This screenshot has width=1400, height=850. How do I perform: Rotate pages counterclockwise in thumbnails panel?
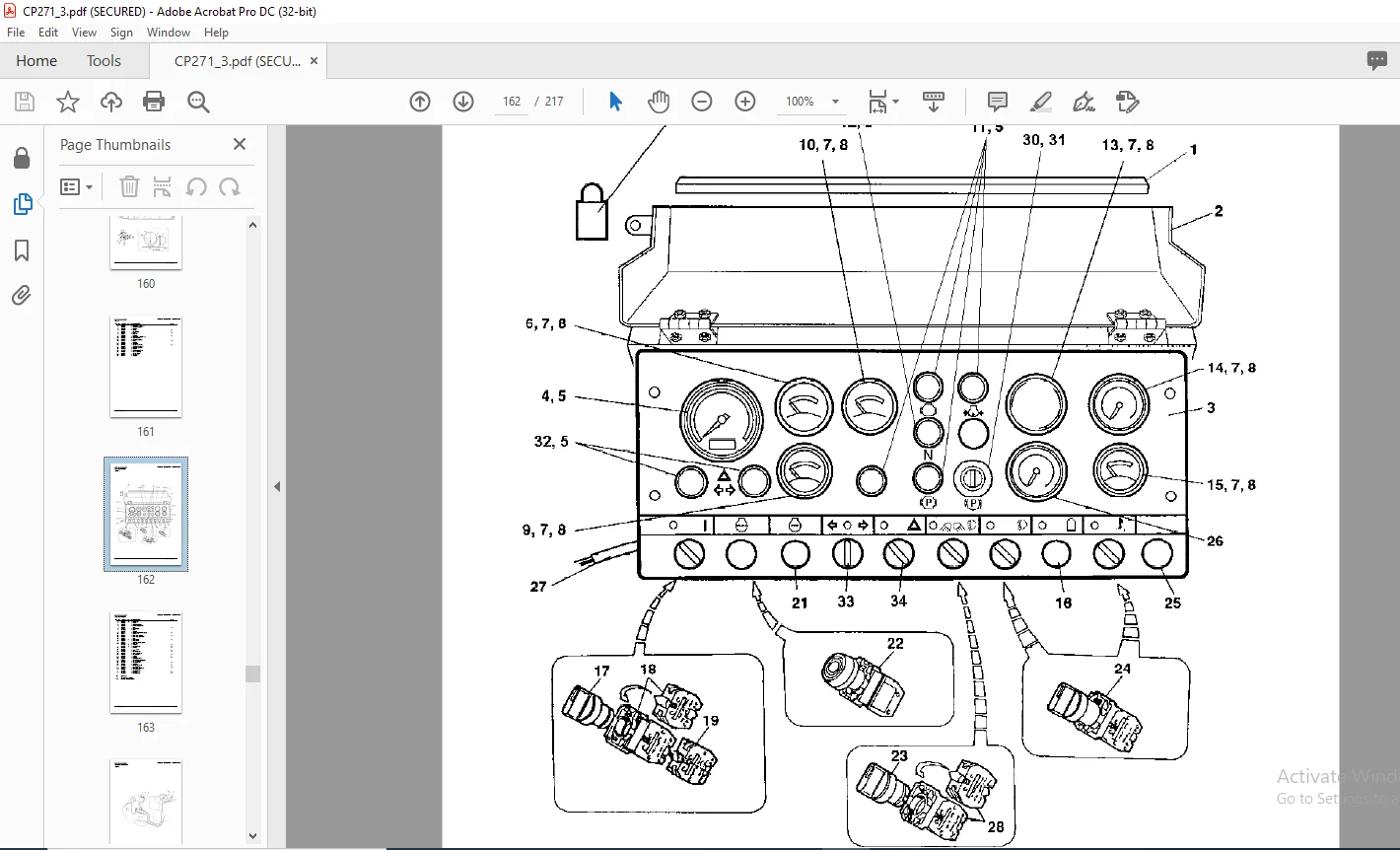point(196,186)
